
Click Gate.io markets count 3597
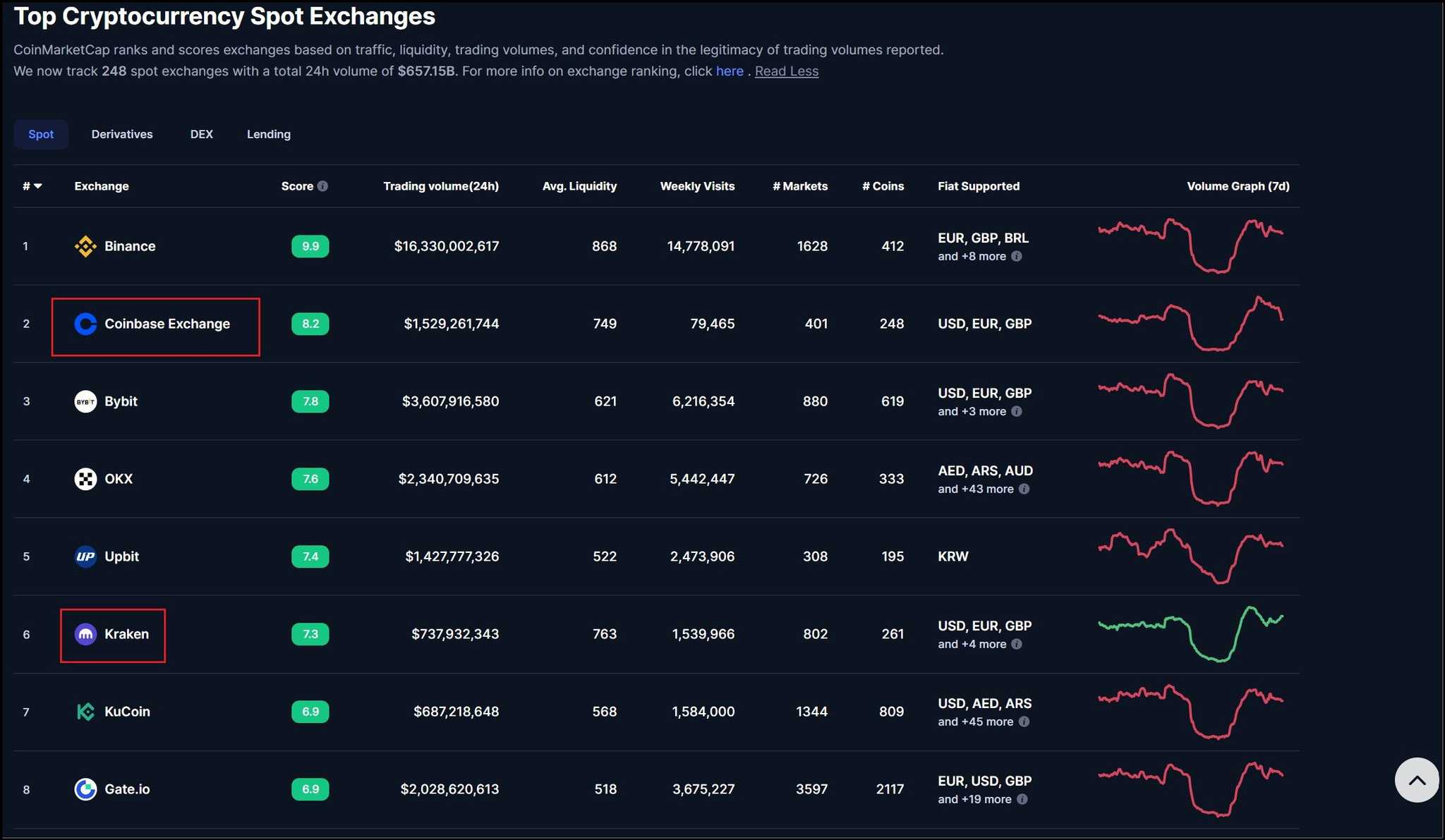[812, 789]
